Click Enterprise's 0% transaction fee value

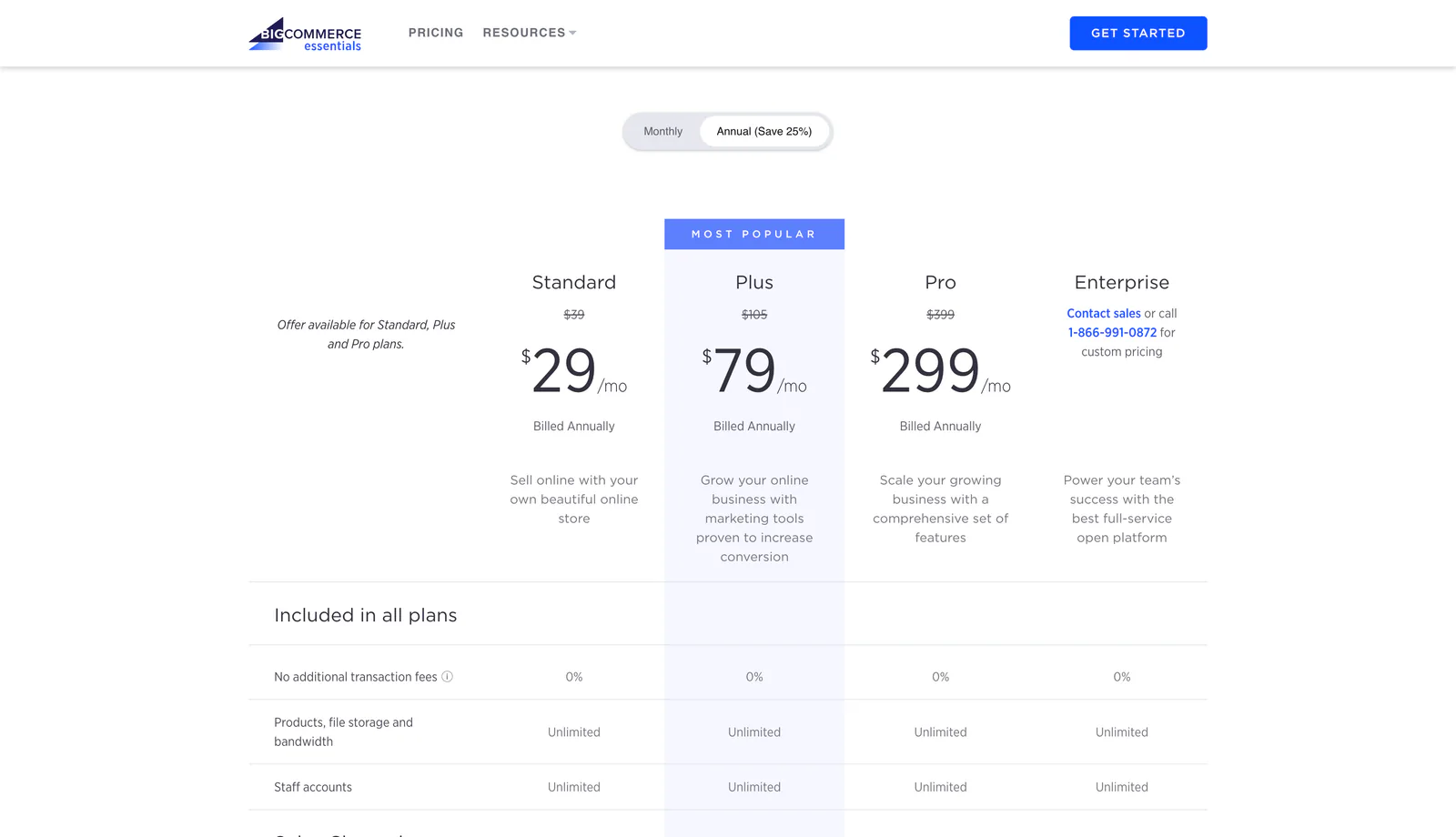click(1122, 677)
